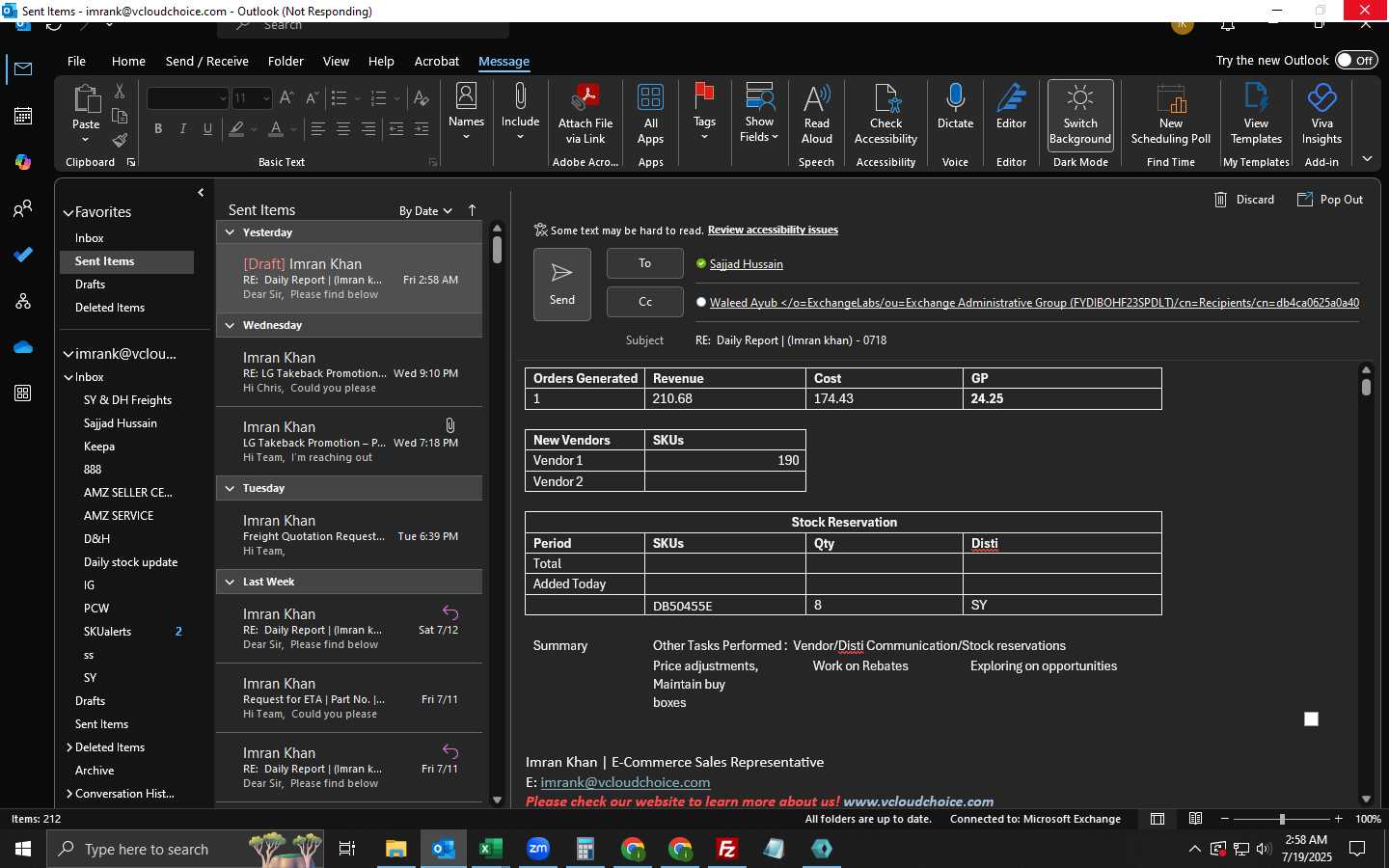Open FileZilla from the taskbar

[726, 849]
